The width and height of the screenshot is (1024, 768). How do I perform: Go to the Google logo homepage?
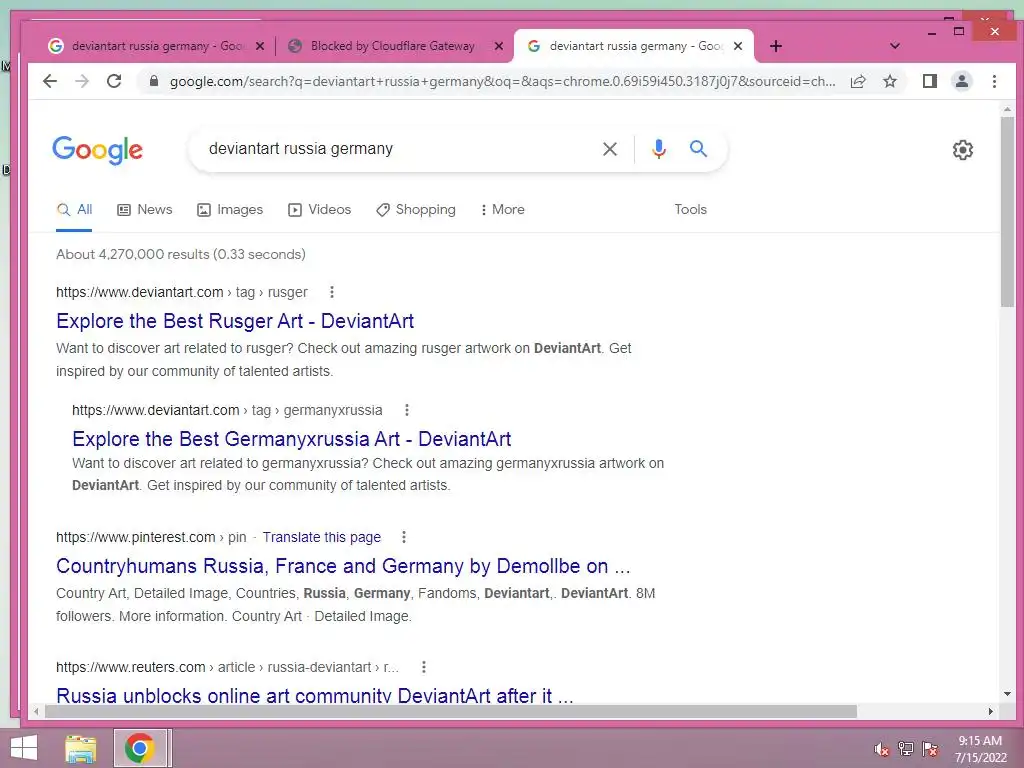[97, 150]
